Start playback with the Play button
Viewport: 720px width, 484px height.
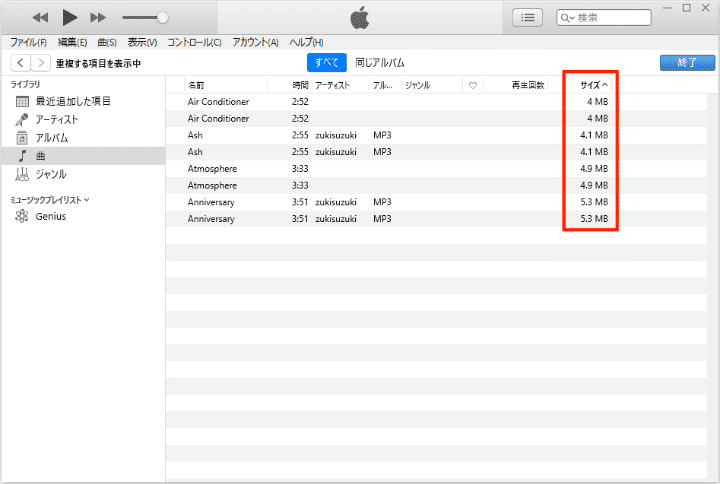click(69, 17)
